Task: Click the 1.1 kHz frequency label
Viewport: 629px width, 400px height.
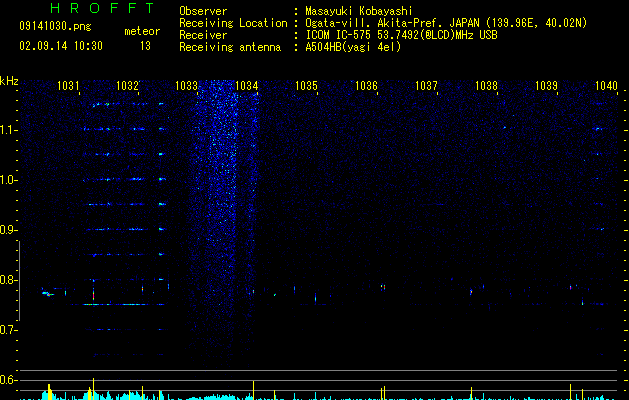Action: point(8,130)
